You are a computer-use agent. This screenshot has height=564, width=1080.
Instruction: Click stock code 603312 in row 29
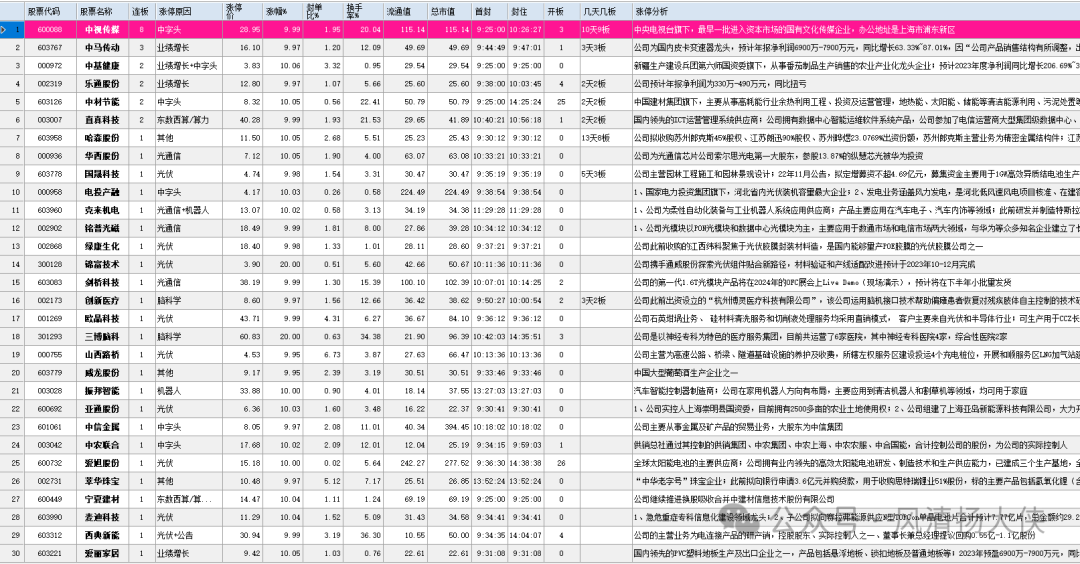tap(49, 535)
